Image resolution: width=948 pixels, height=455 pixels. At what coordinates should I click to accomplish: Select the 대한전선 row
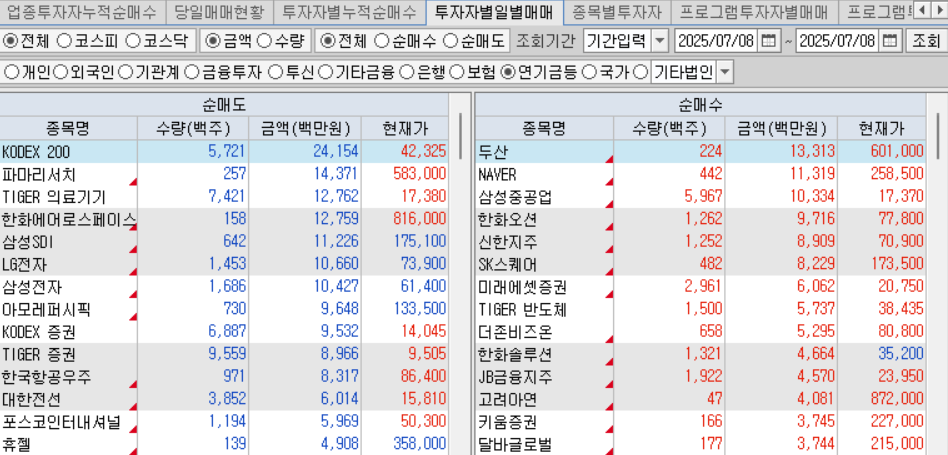pos(224,400)
